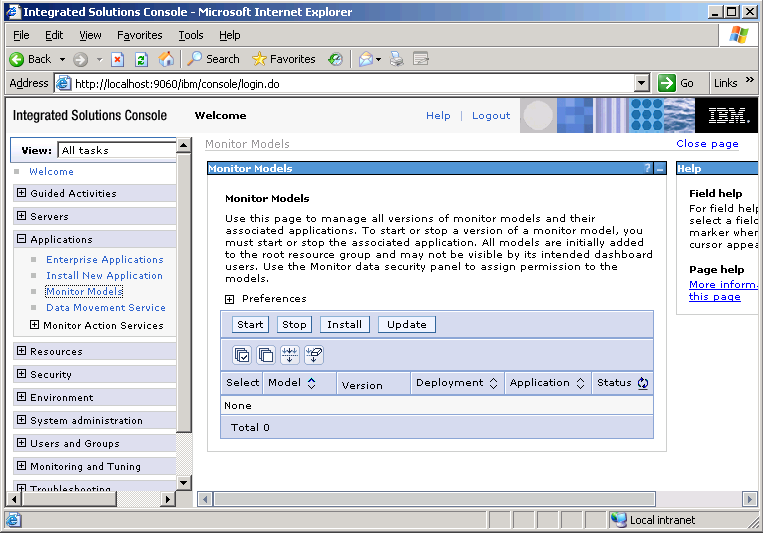
Task: Open the History toolbar icon
Action: click(x=335, y=59)
